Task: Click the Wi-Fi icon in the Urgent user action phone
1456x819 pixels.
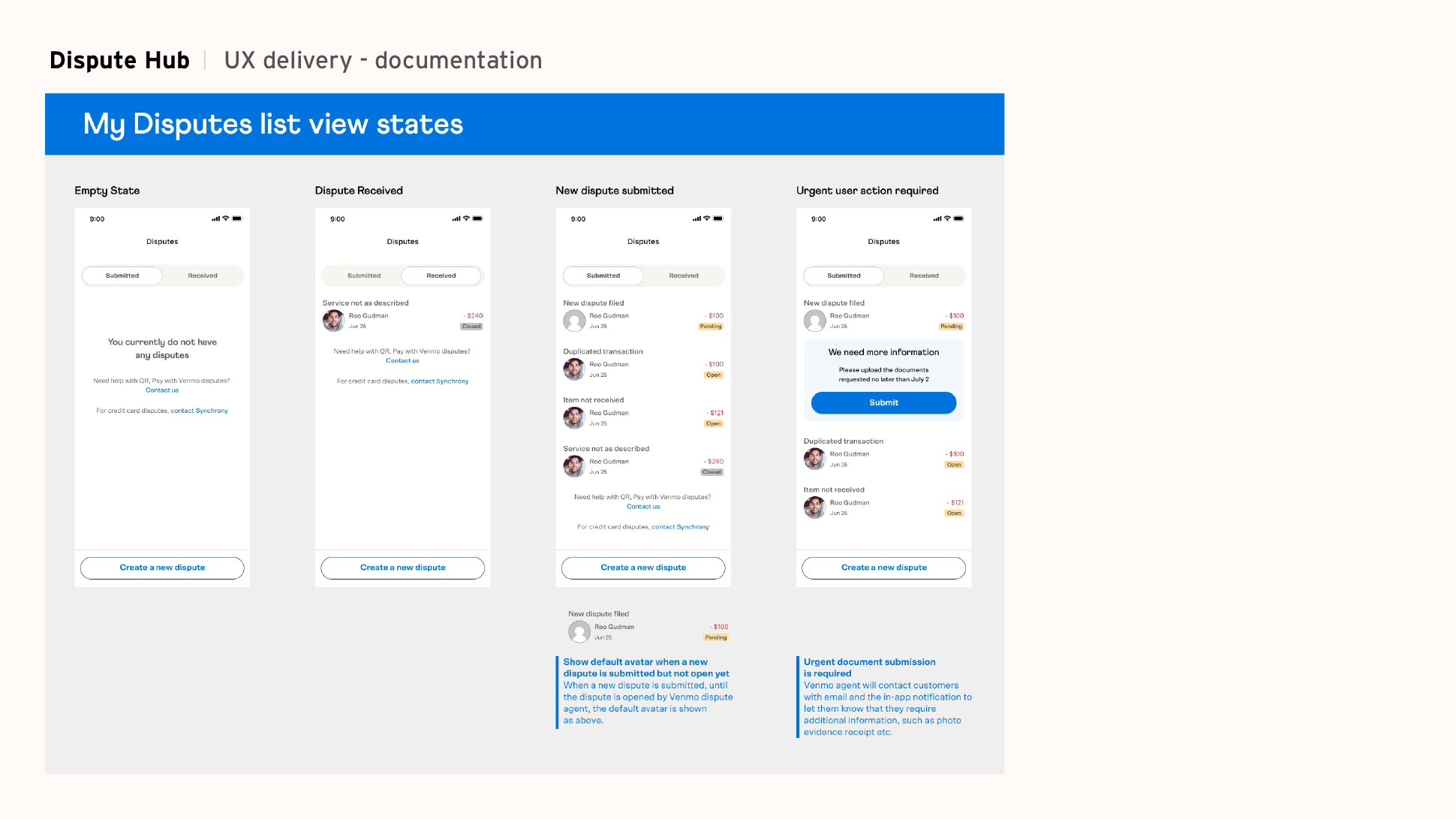Action: coord(947,218)
